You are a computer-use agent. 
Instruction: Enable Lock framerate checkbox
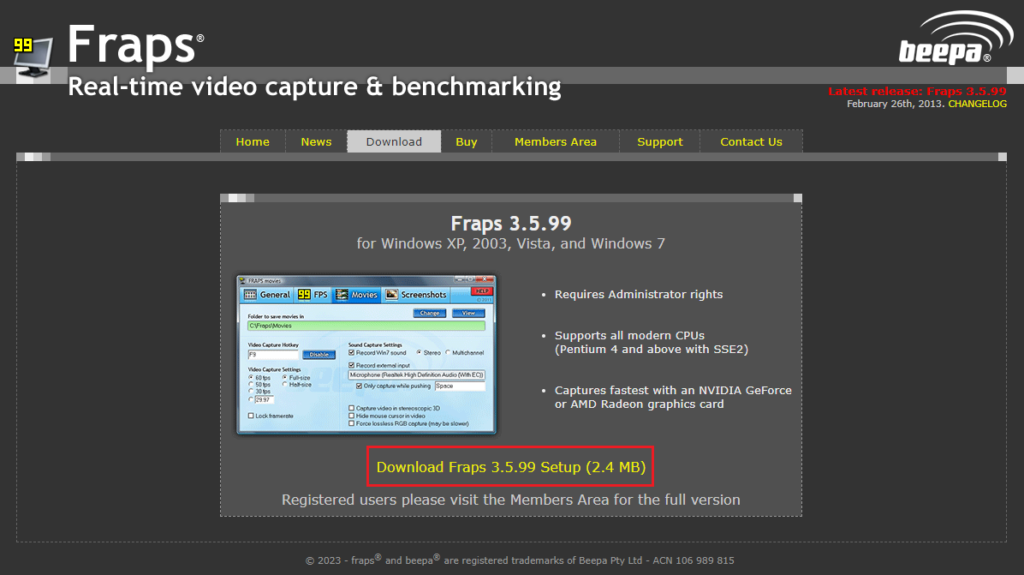pyautogui.click(x=251, y=415)
